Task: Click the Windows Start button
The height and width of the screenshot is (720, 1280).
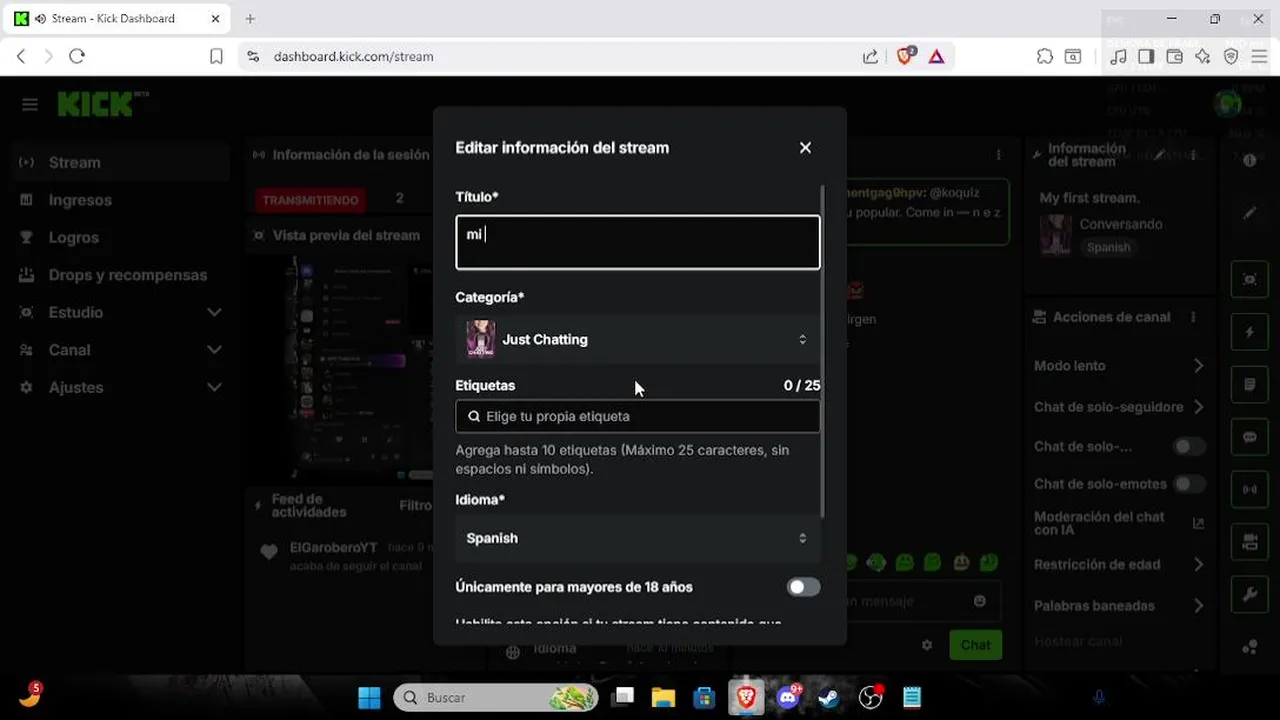Action: 369,697
